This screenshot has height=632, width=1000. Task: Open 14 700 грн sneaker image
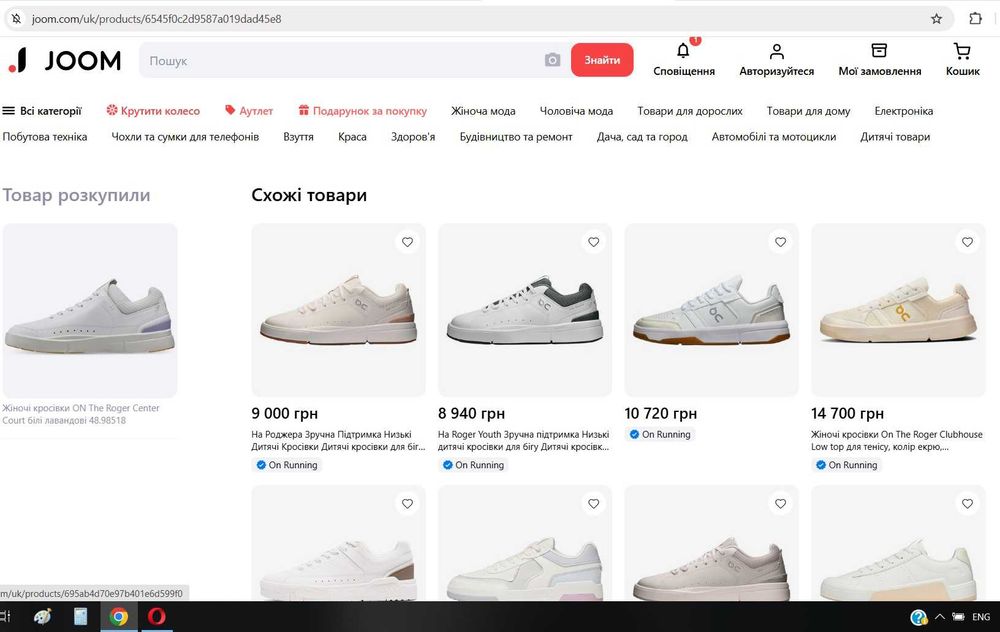[x=899, y=310]
